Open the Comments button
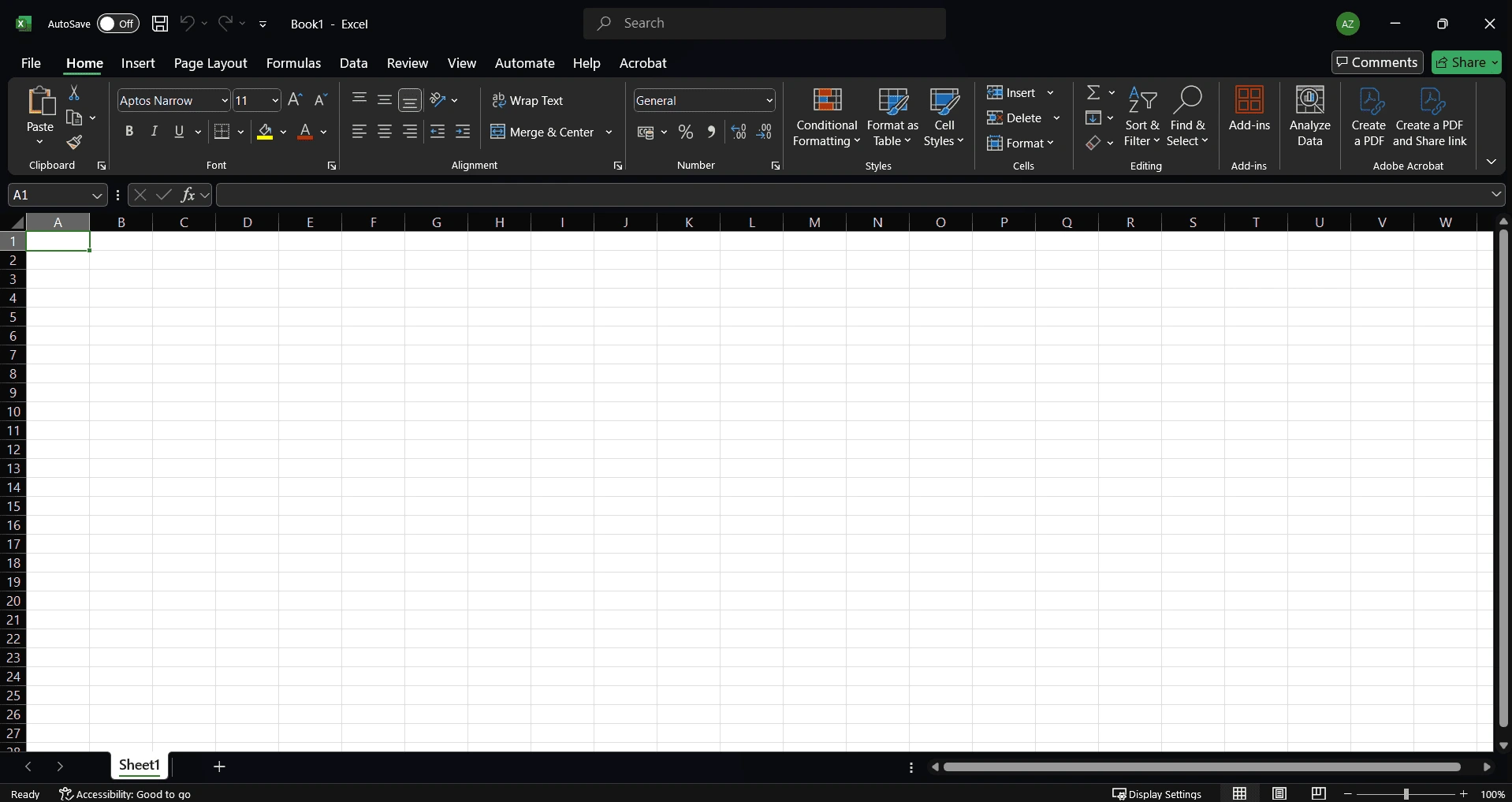The image size is (1512, 802). pyautogui.click(x=1376, y=62)
